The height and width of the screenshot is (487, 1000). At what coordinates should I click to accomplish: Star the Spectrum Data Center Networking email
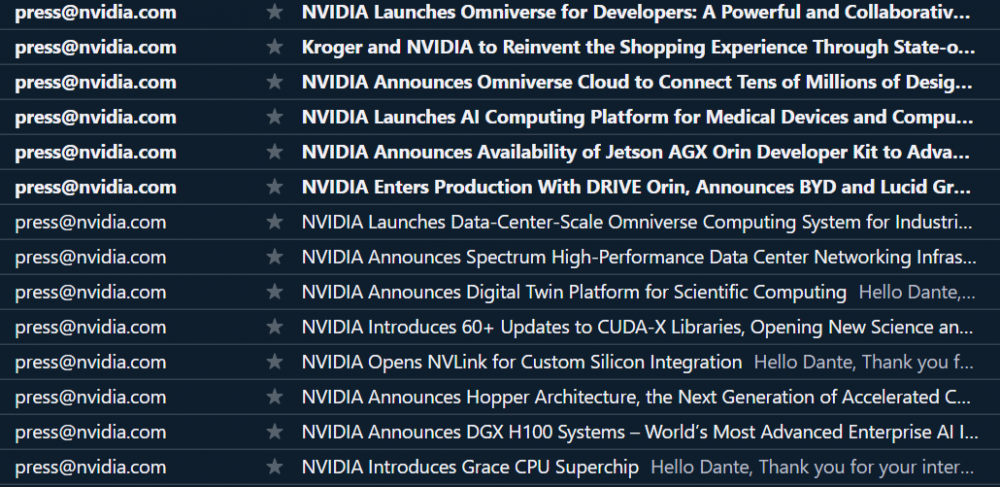(275, 258)
